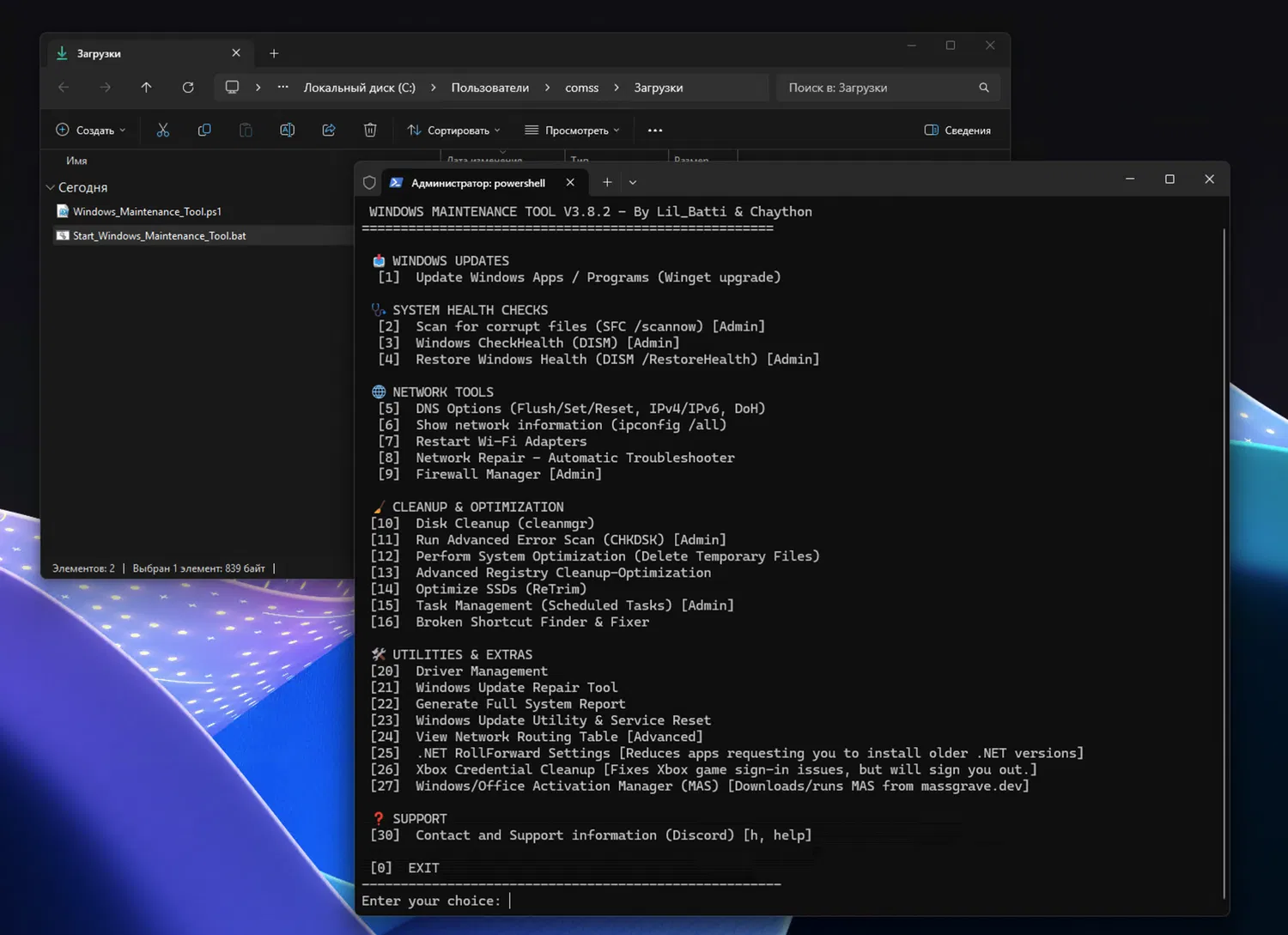Click the [0] EXIT line in terminal

(404, 868)
